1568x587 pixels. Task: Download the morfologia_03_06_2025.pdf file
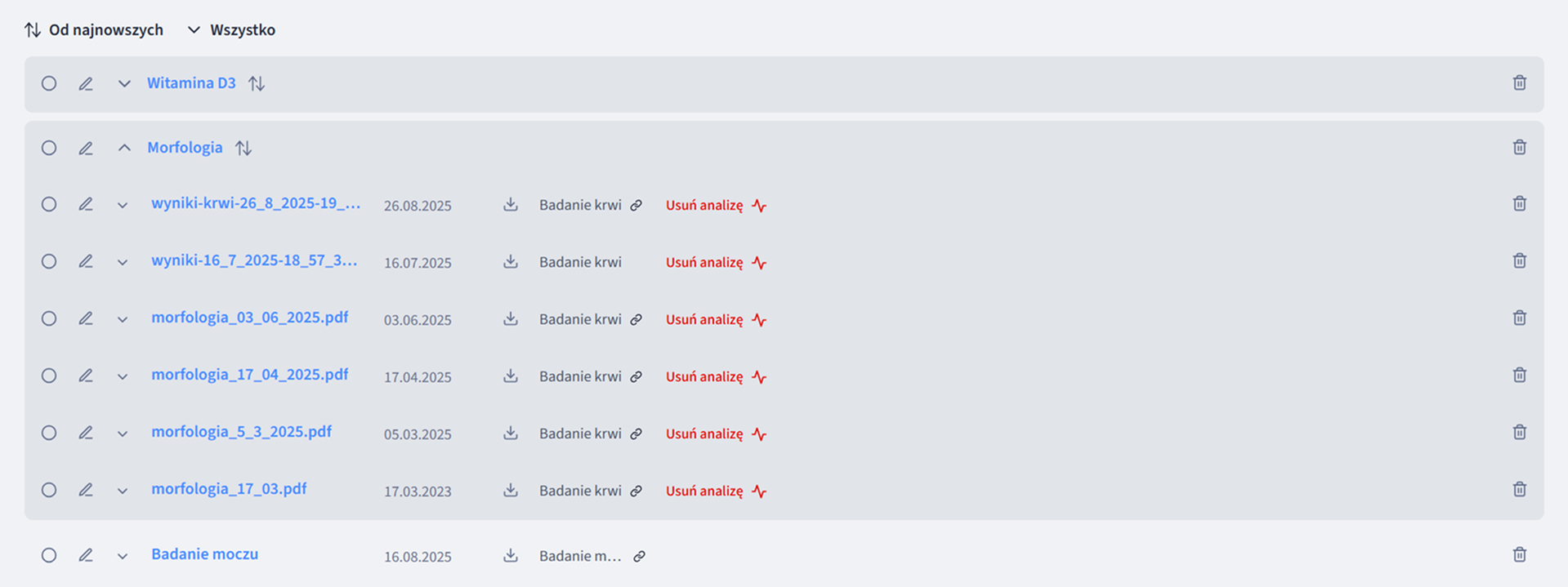[511, 318]
